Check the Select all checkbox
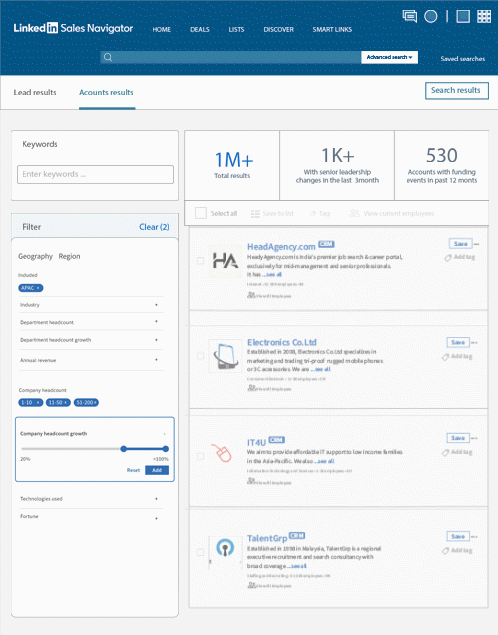This screenshot has width=498, height=635. [201, 213]
